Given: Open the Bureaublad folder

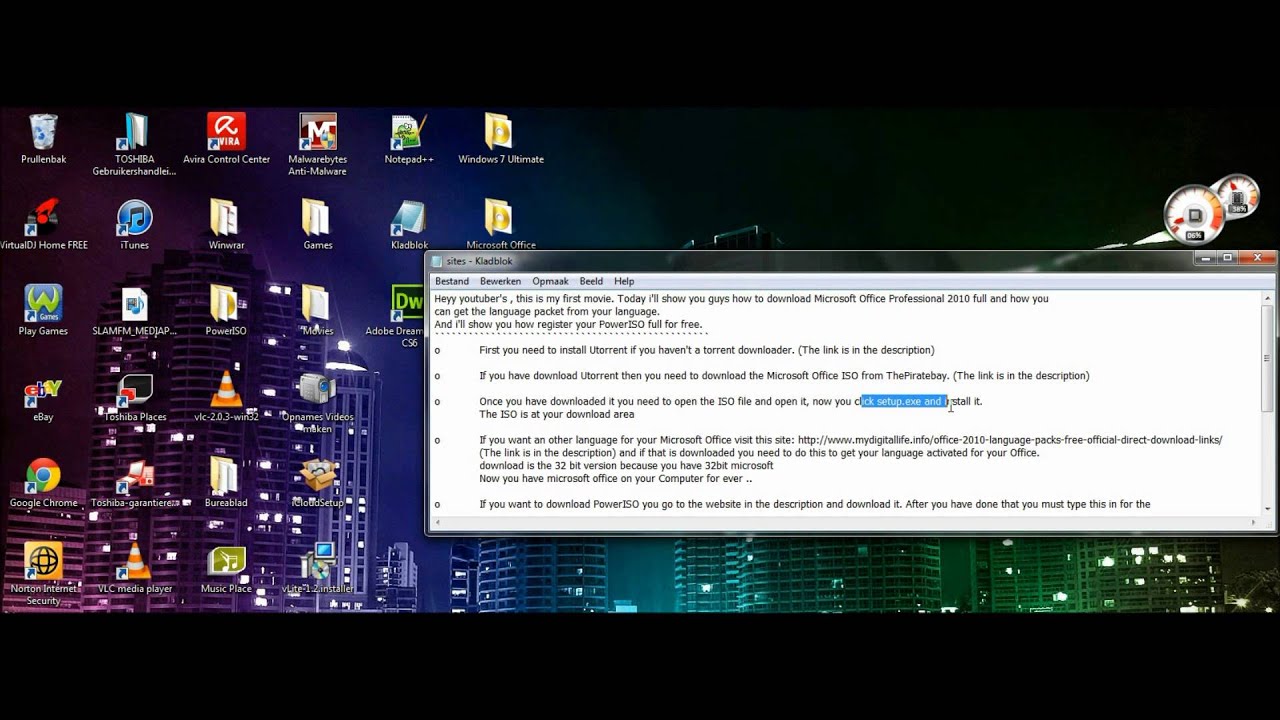Looking at the screenshot, I should pyautogui.click(x=226, y=483).
